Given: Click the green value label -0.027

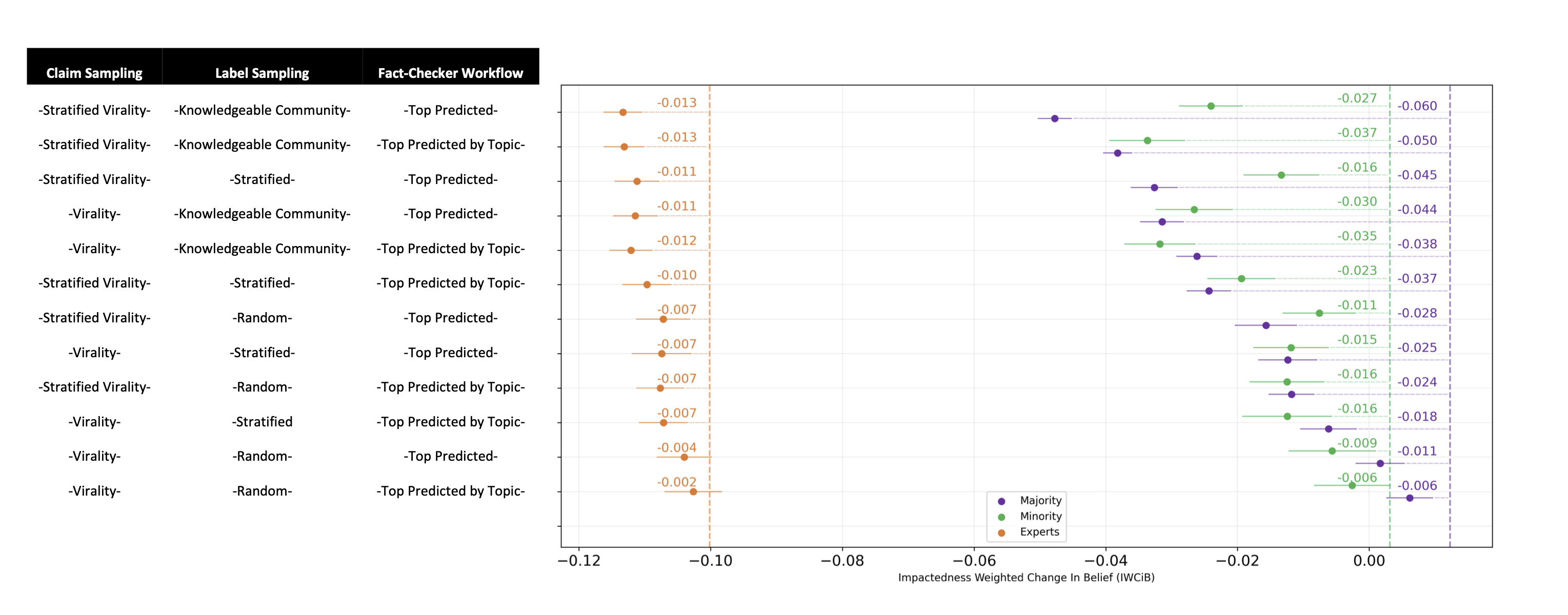Looking at the screenshot, I should pos(1357,98).
